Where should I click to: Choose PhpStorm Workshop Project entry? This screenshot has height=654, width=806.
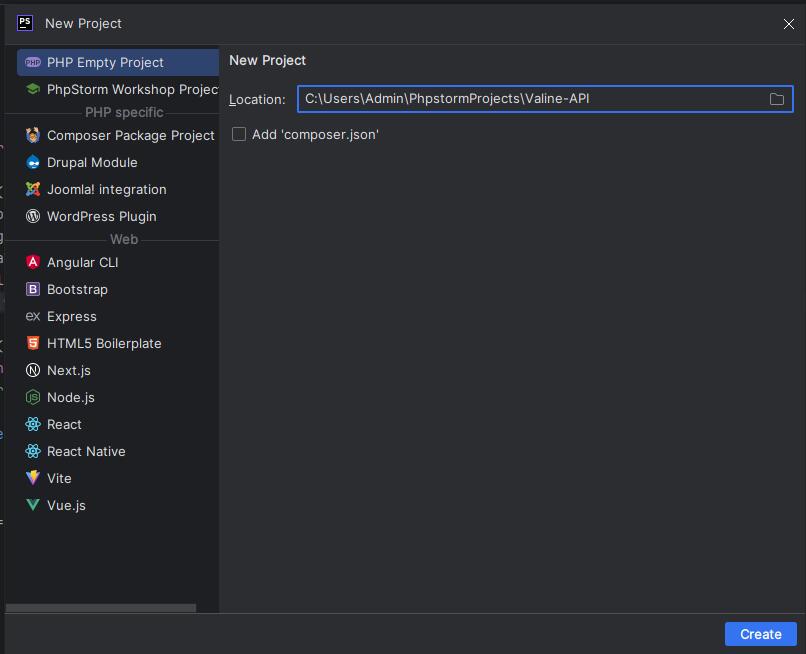point(118,89)
